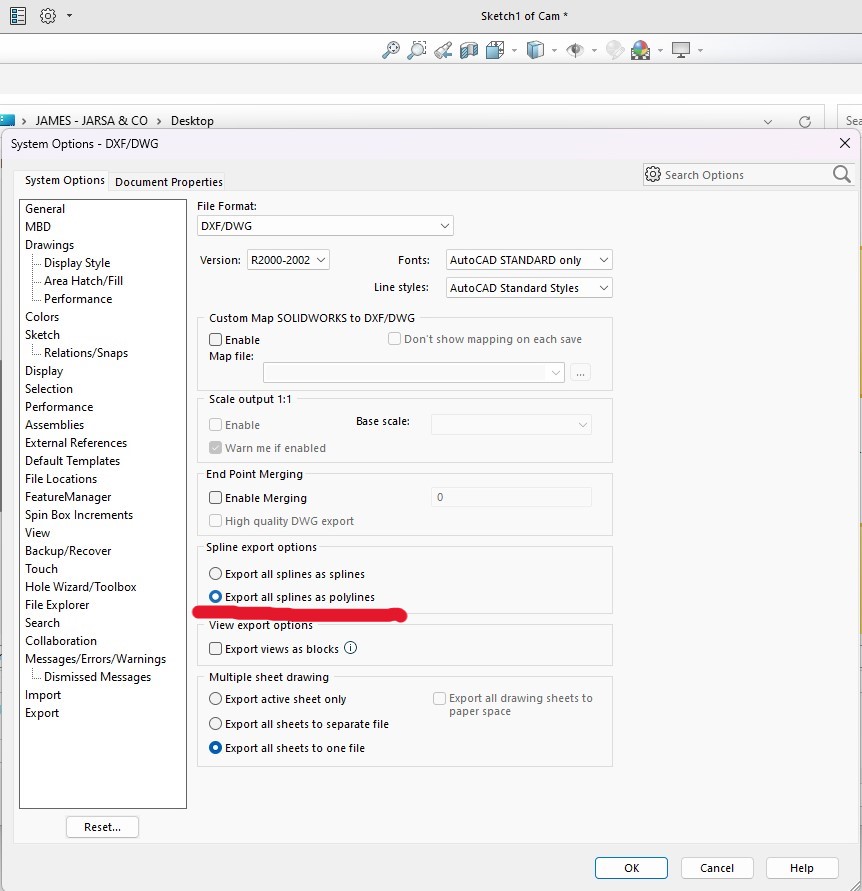Select Relations/Snaps under Sketch
The height and width of the screenshot is (891, 862).
click(86, 353)
